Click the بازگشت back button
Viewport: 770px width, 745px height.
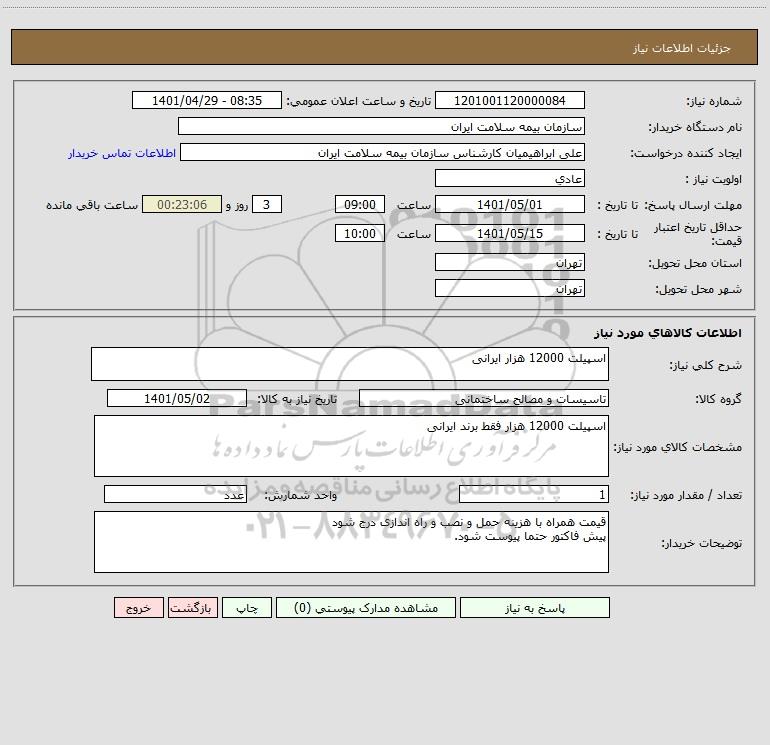coord(192,607)
